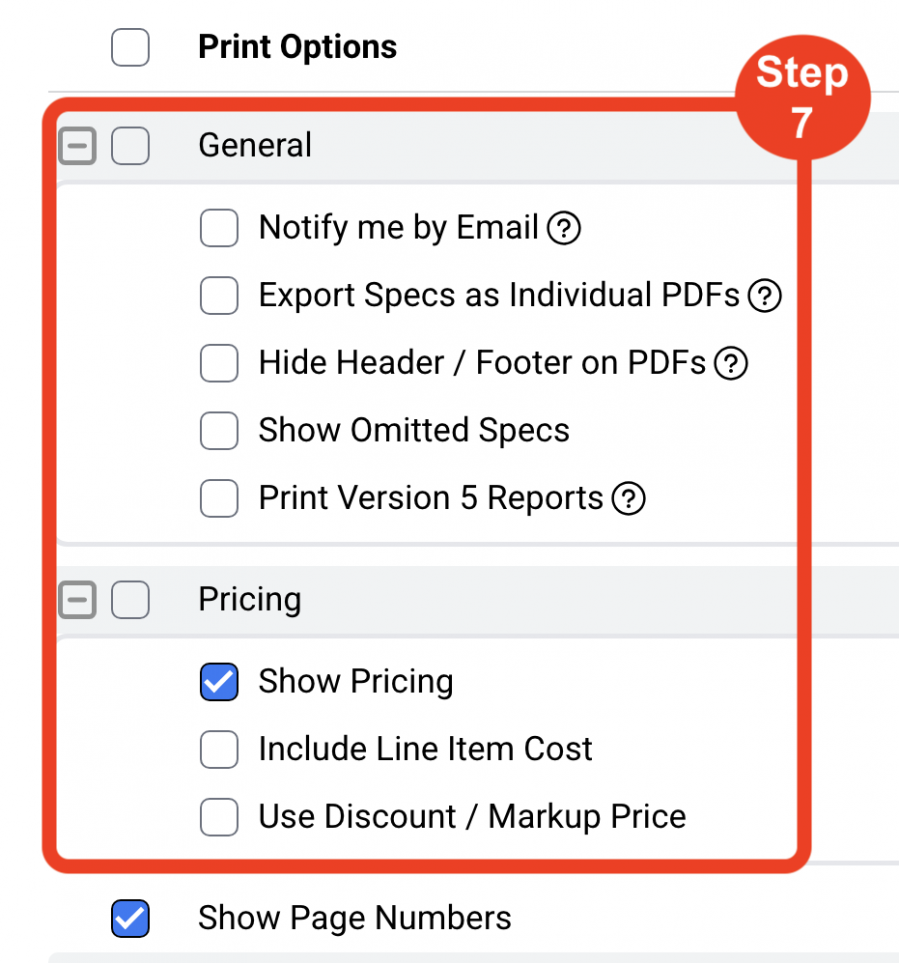Check the Print Options master checkbox
Image resolution: width=899 pixels, height=963 pixels.
(130, 48)
